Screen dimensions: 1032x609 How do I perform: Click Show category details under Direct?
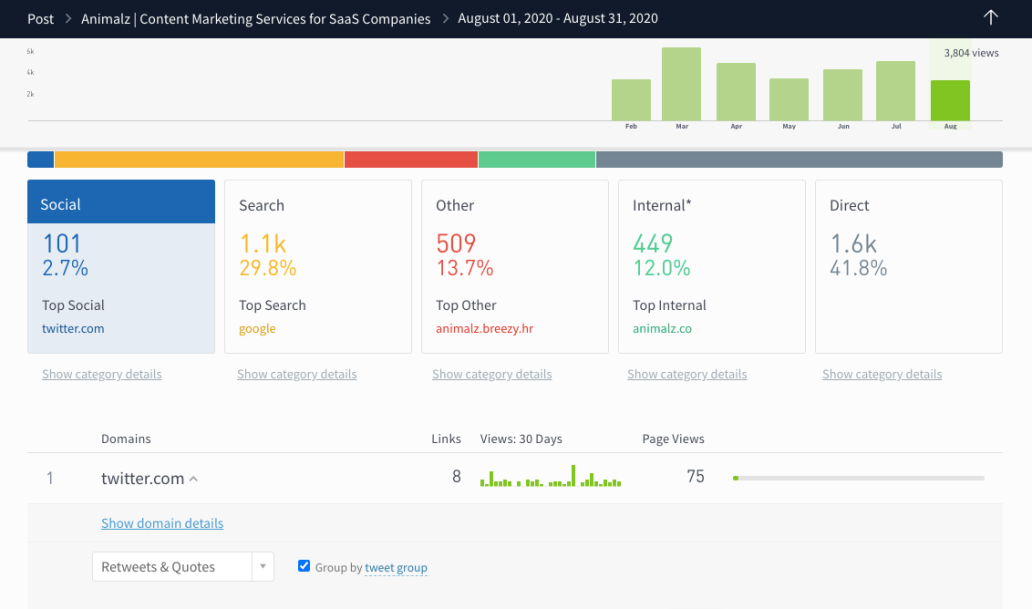[x=881, y=374]
